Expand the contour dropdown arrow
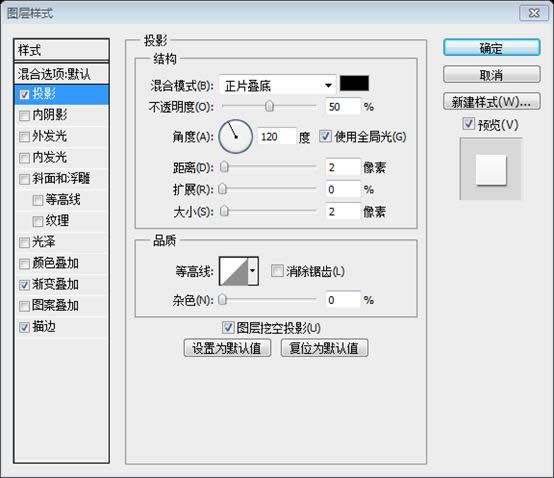The image size is (554, 478). coord(253,271)
